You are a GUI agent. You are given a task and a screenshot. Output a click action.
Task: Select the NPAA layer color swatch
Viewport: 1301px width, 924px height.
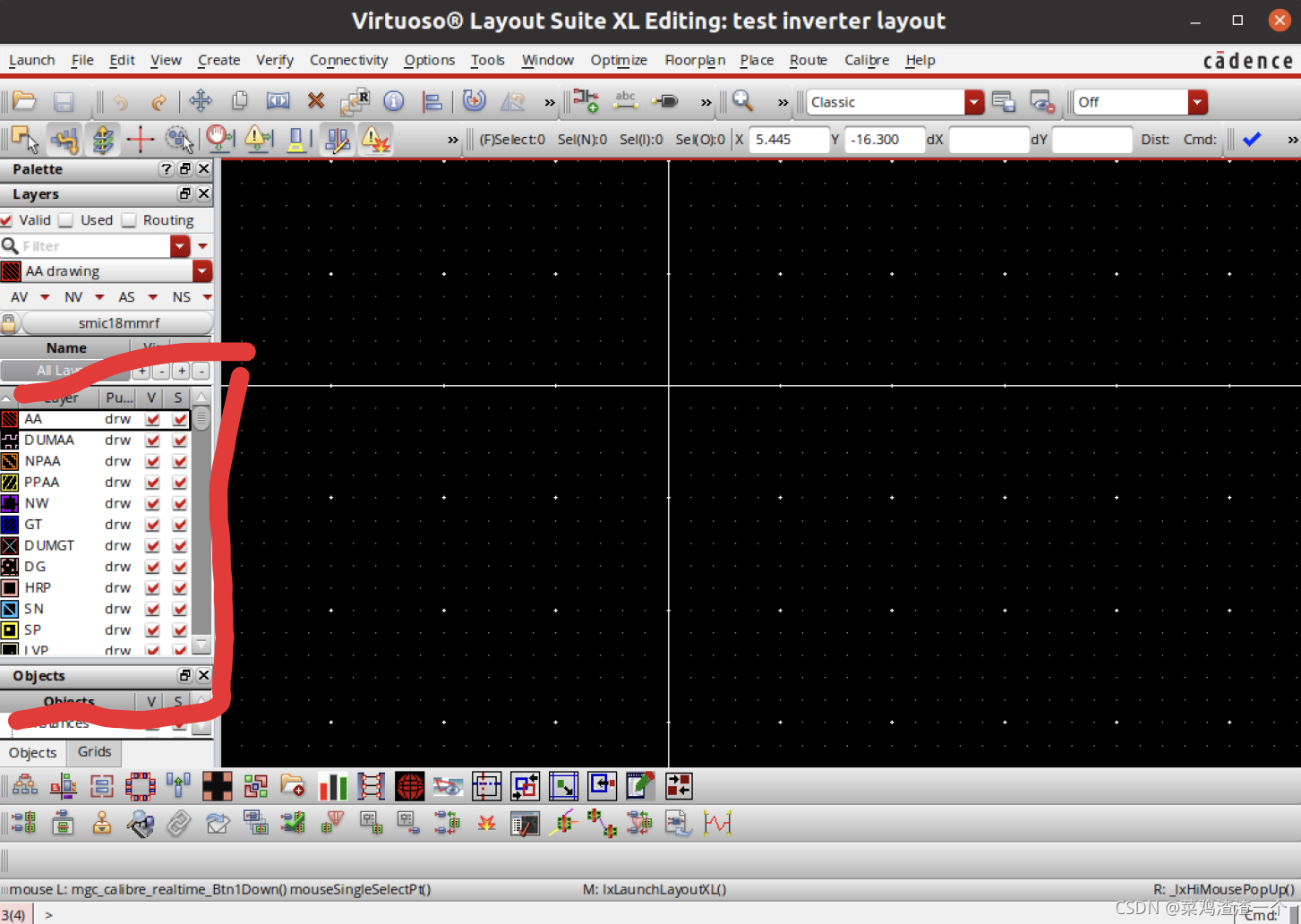[x=10, y=461]
